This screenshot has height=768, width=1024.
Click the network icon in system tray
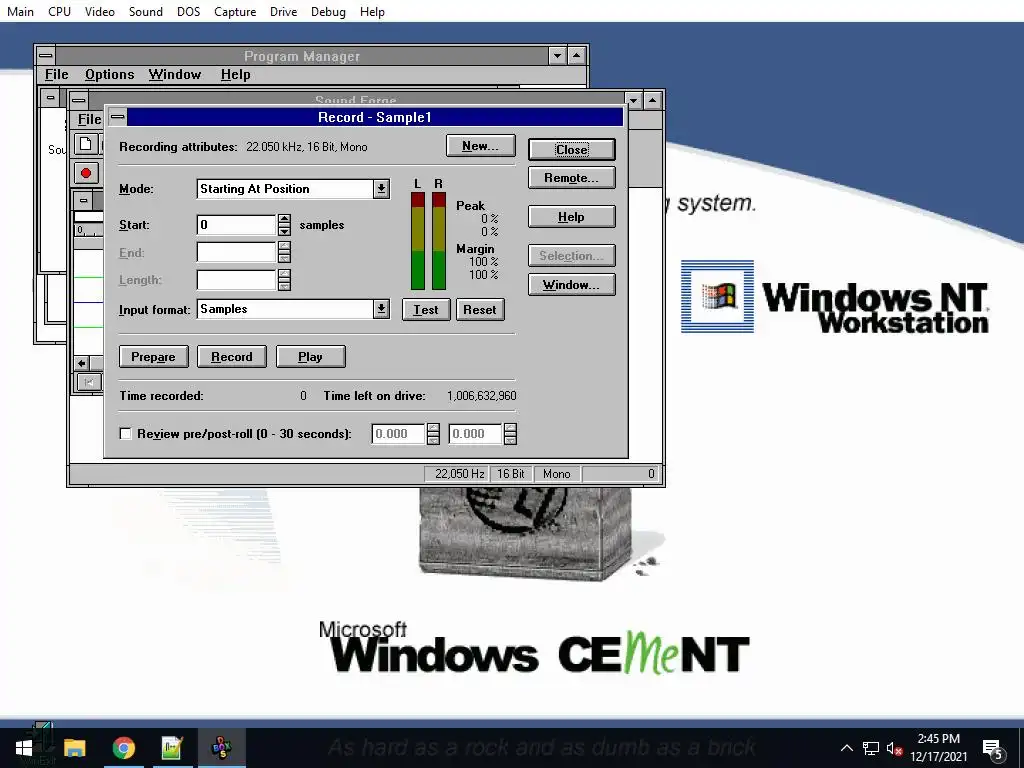[x=871, y=748]
